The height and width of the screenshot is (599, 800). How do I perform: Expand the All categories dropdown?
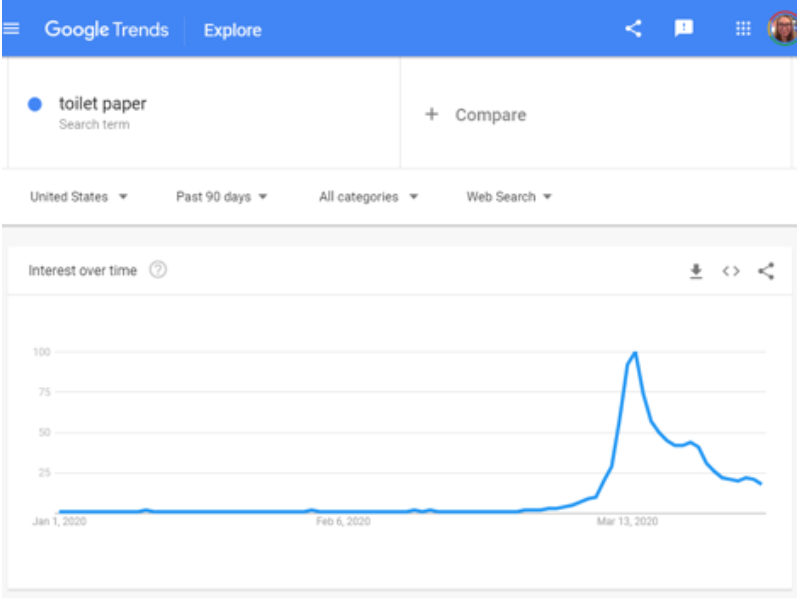tap(368, 197)
